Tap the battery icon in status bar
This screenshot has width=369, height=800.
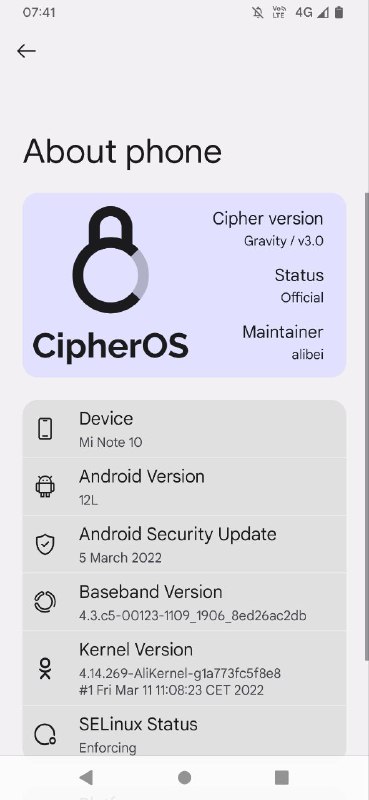(338, 13)
